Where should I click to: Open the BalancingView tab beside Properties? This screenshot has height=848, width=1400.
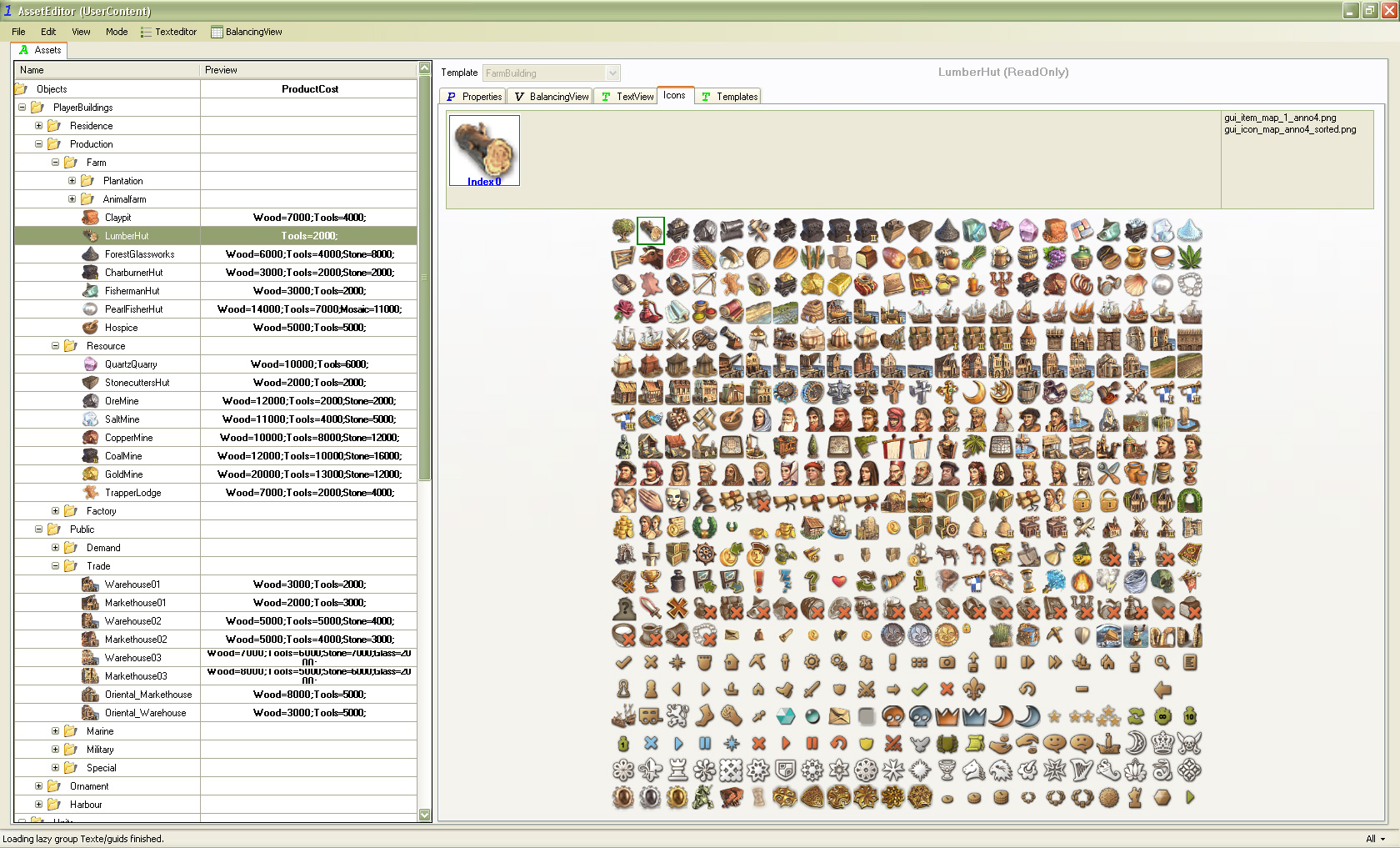(x=550, y=97)
